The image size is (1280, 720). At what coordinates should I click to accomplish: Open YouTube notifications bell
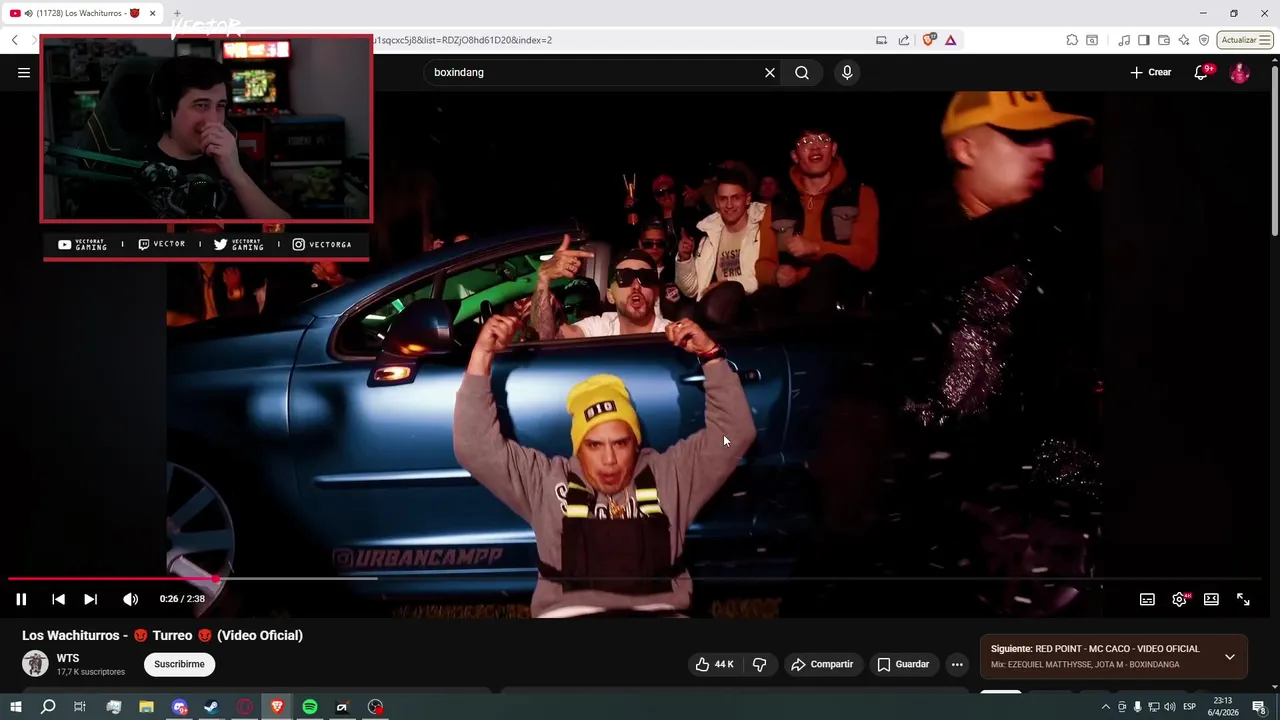click(x=1202, y=72)
